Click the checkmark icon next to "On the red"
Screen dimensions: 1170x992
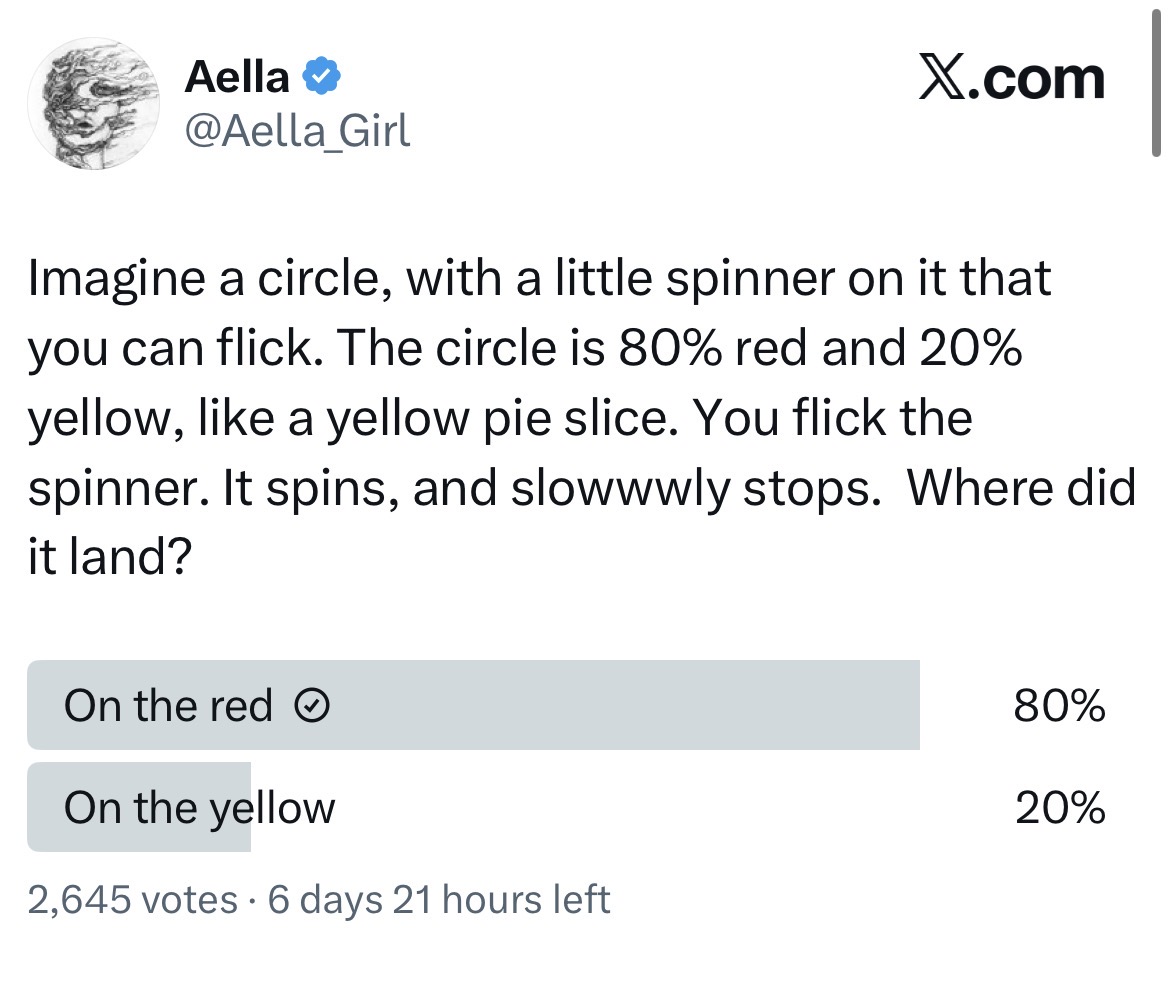click(312, 707)
